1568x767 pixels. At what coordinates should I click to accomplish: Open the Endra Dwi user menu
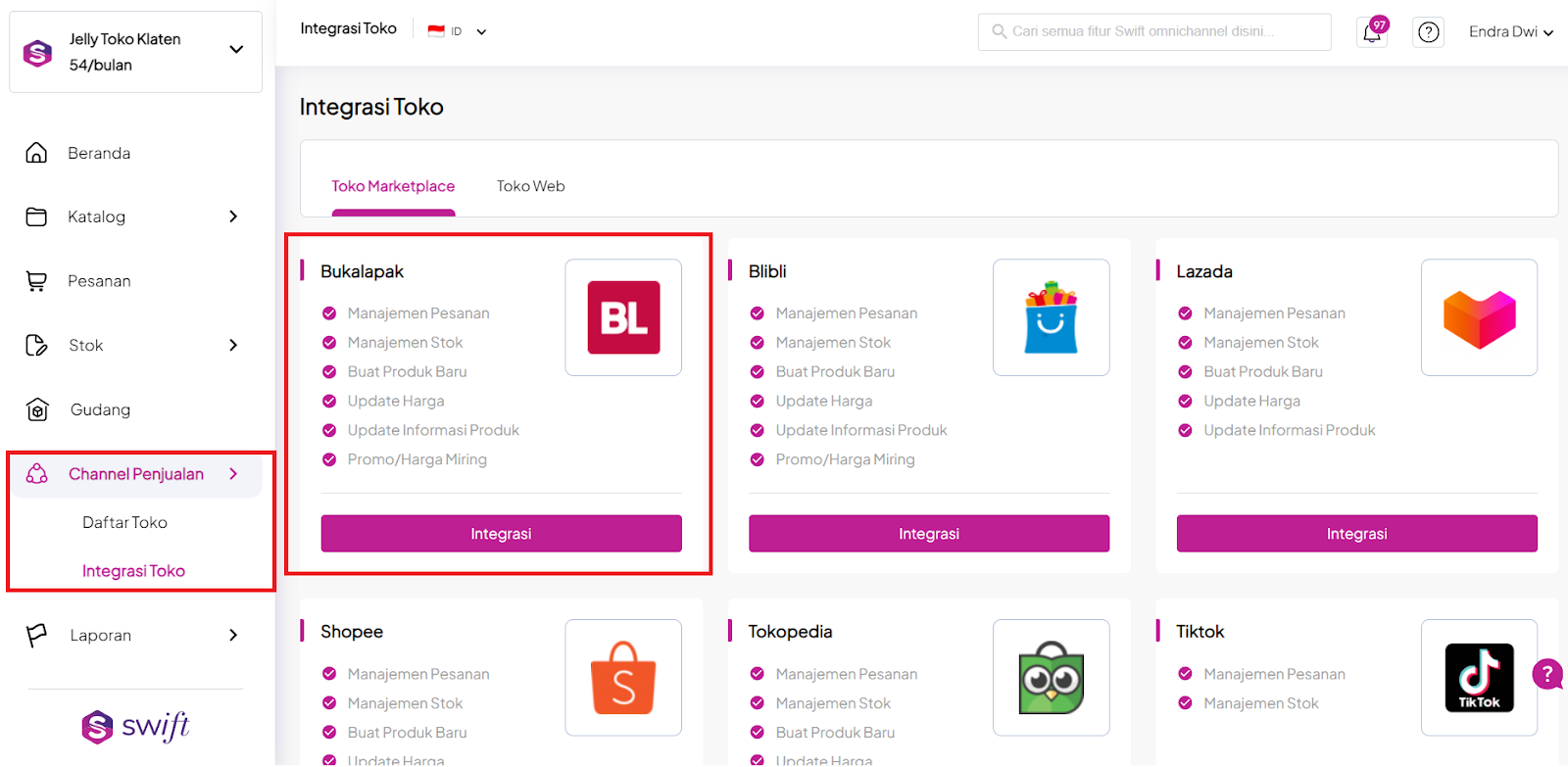[x=1510, y=31]
